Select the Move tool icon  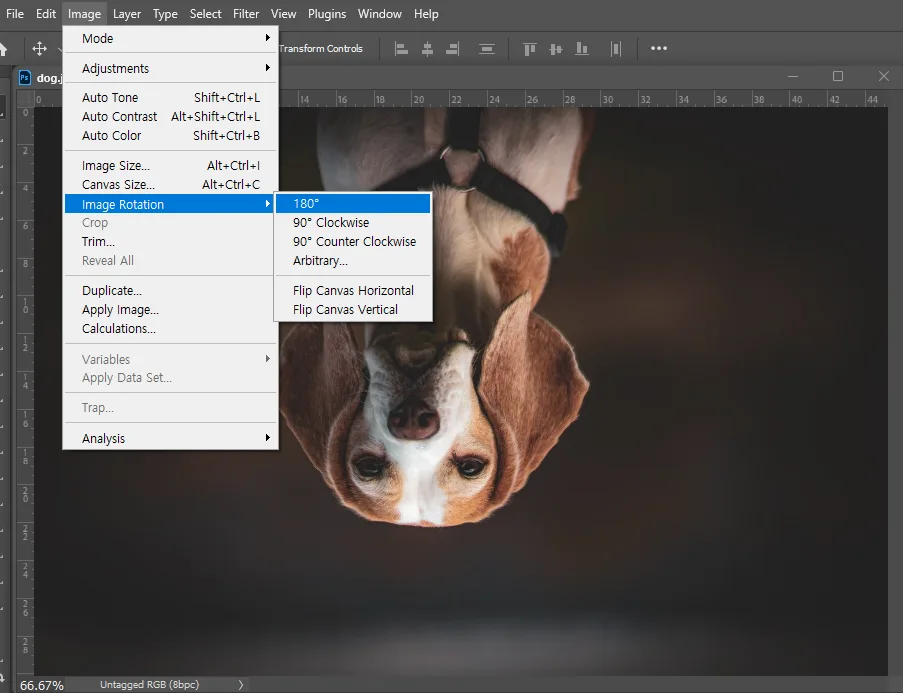[39, 48]
